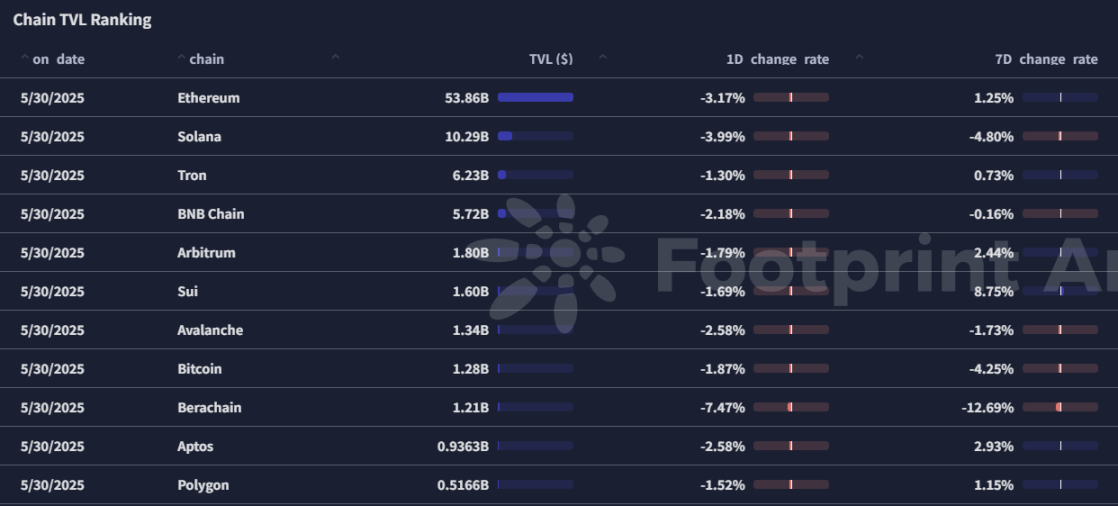
Task: Click the Ethereum TVL bar
Action: point(535,98)
